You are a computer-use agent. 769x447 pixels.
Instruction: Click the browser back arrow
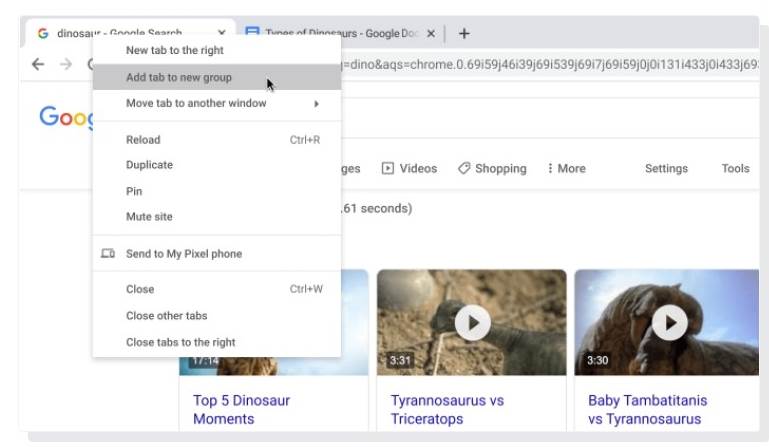click(x=38, y=64)
